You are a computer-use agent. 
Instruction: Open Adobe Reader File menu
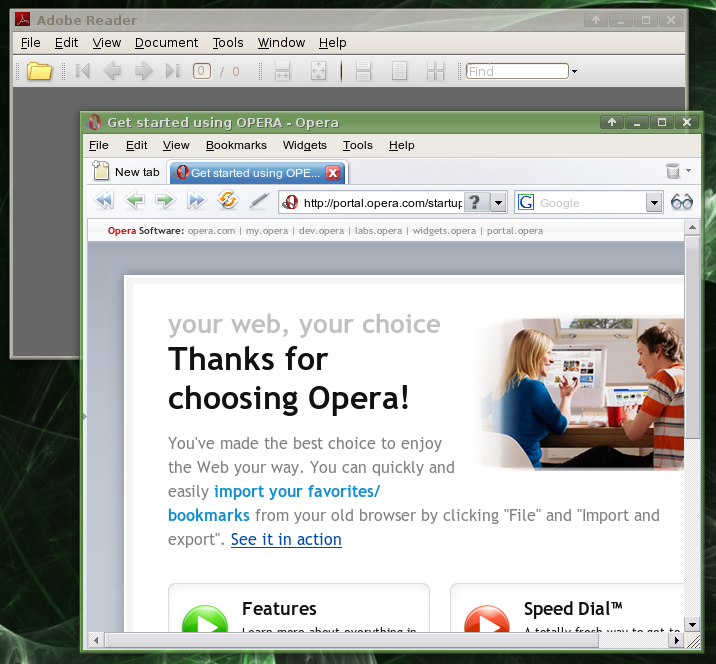coord(31,42)
